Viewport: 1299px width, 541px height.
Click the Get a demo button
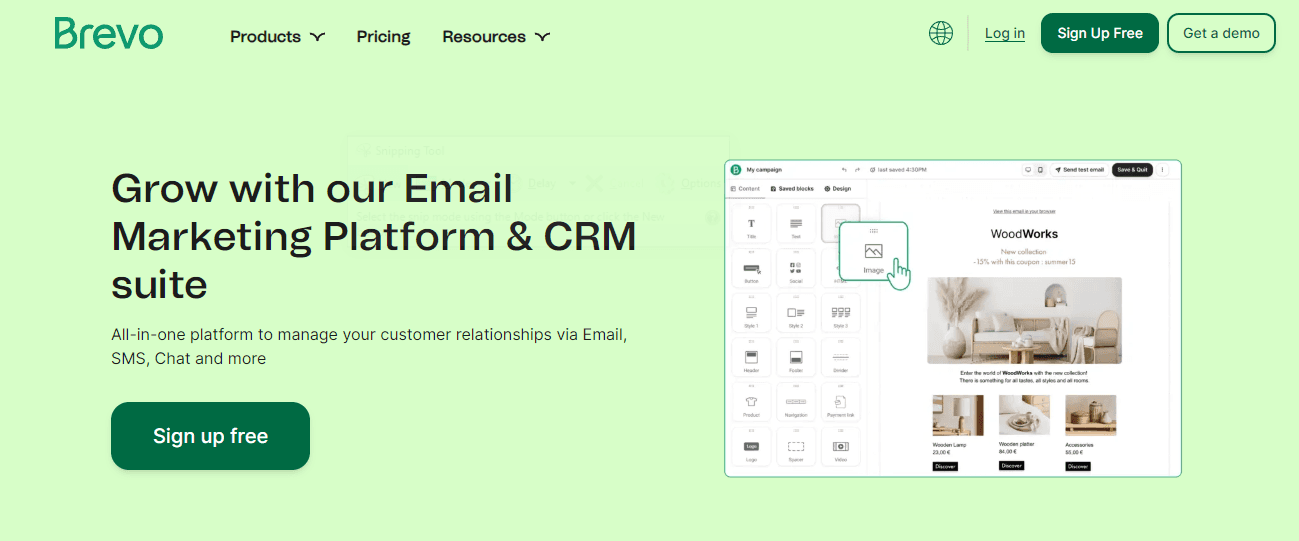1221,33
